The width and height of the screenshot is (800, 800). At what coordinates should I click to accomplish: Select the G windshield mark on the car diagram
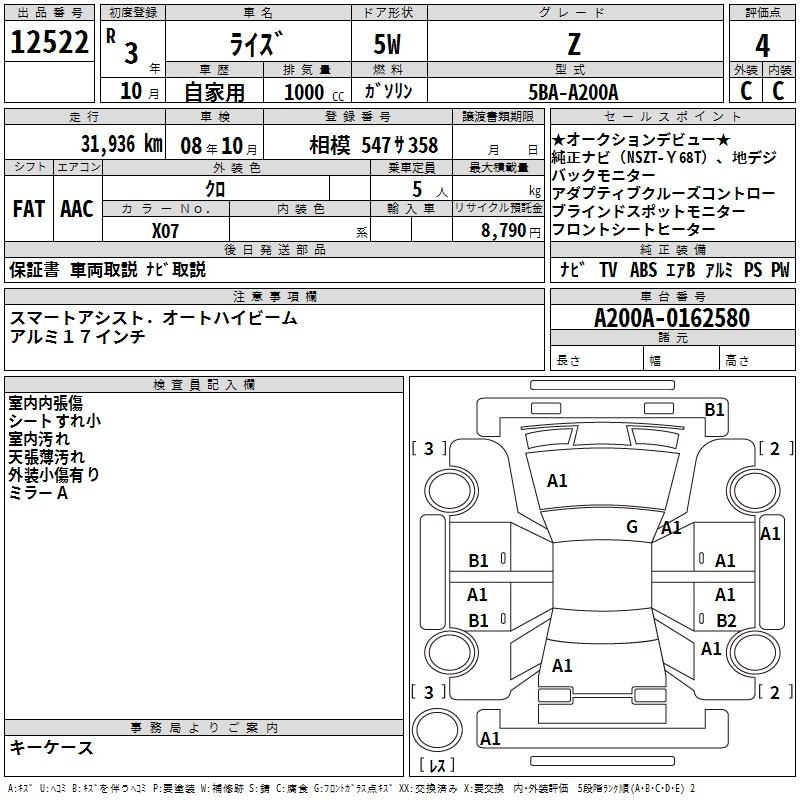coord(631,527)
